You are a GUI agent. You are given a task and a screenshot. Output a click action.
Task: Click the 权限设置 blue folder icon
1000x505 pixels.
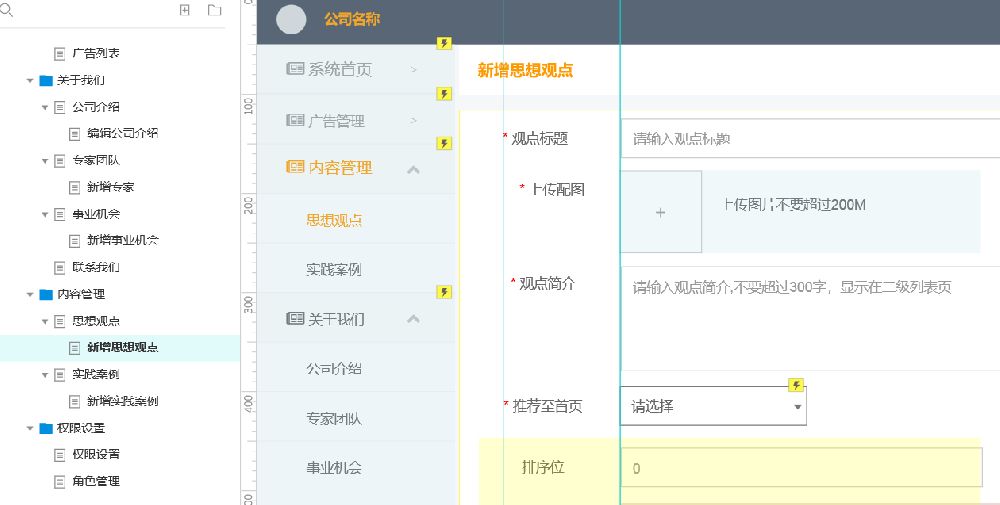click(46, 428)
